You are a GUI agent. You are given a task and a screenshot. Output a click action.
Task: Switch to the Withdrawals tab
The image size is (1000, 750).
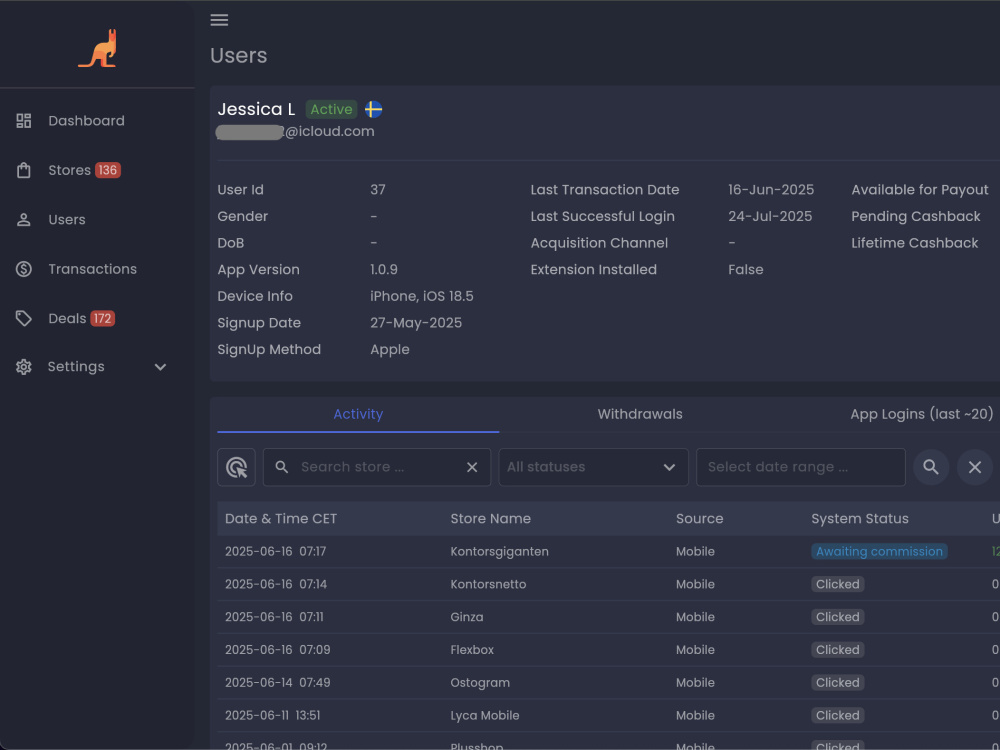pos(640,414)
